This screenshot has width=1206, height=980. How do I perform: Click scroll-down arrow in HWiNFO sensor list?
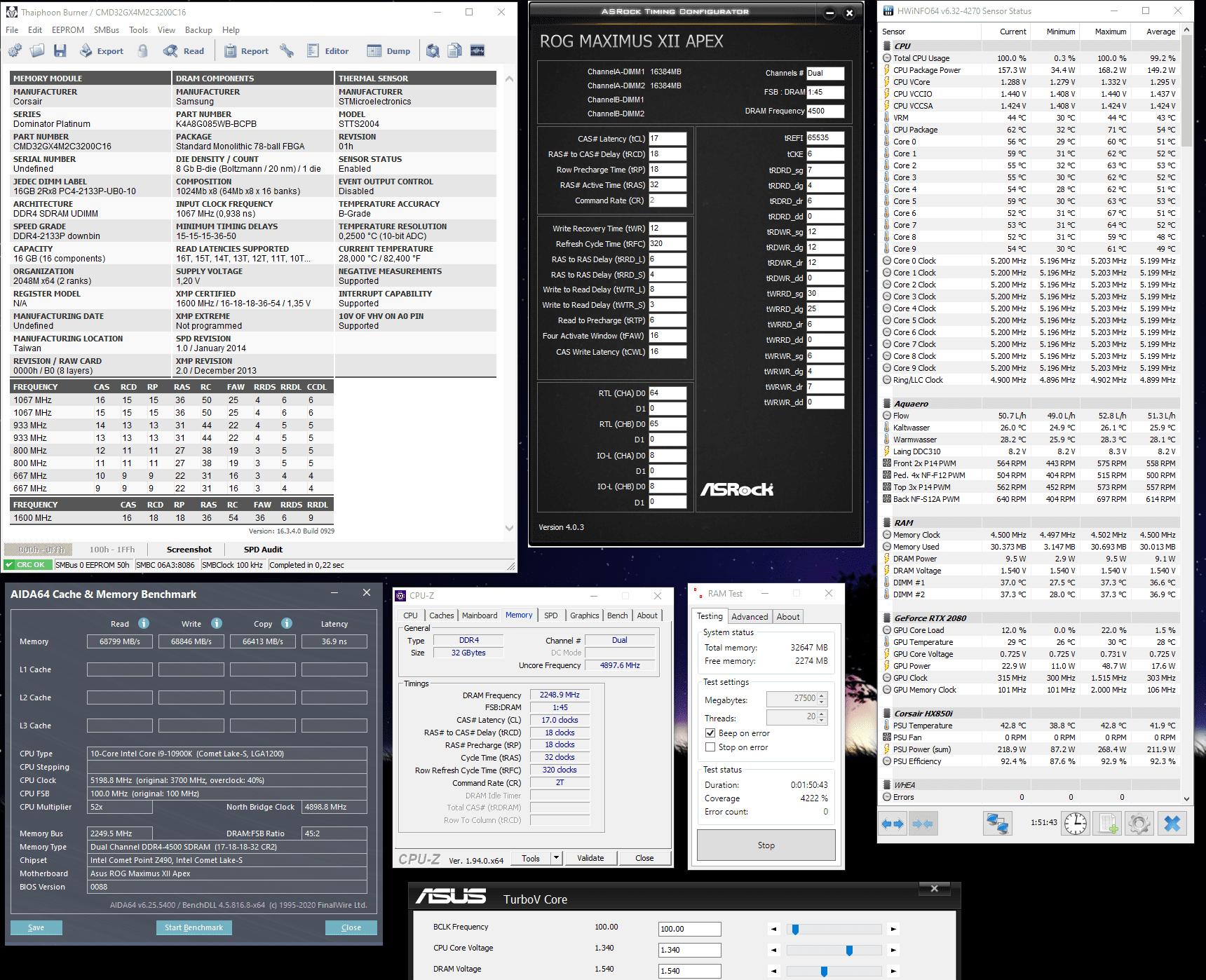[1186, 798]
